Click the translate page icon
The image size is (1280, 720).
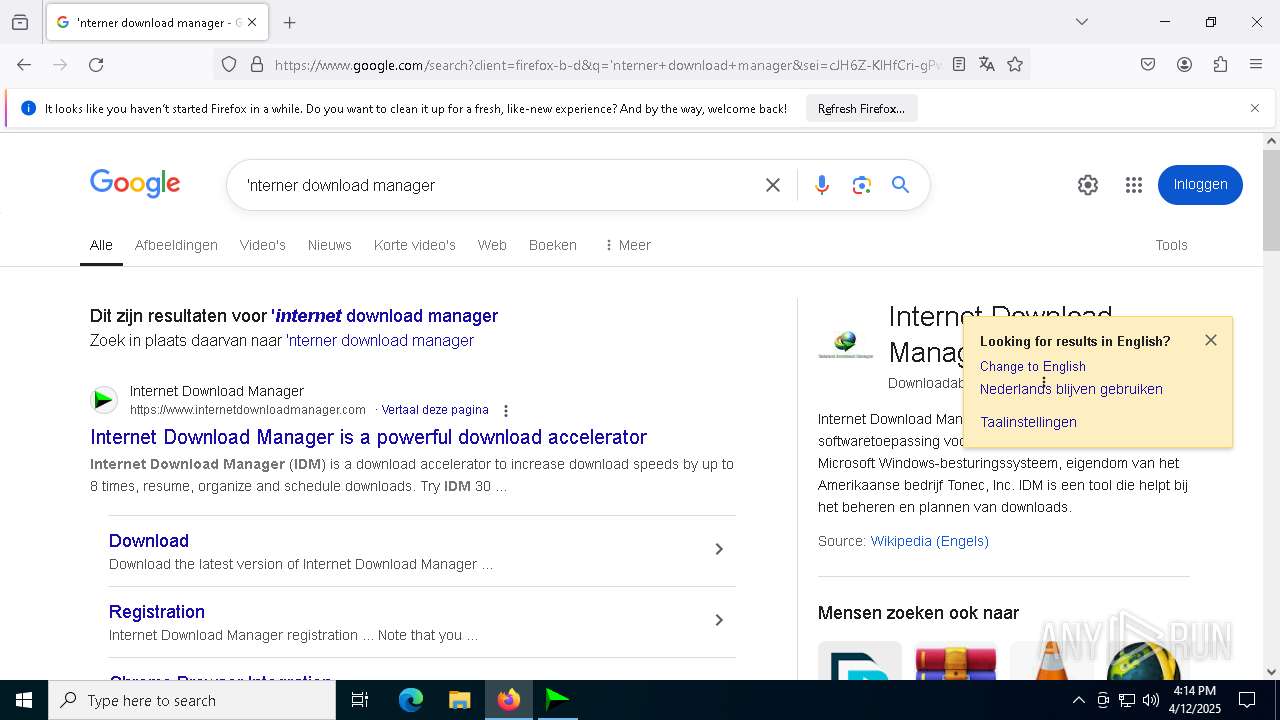987,65
